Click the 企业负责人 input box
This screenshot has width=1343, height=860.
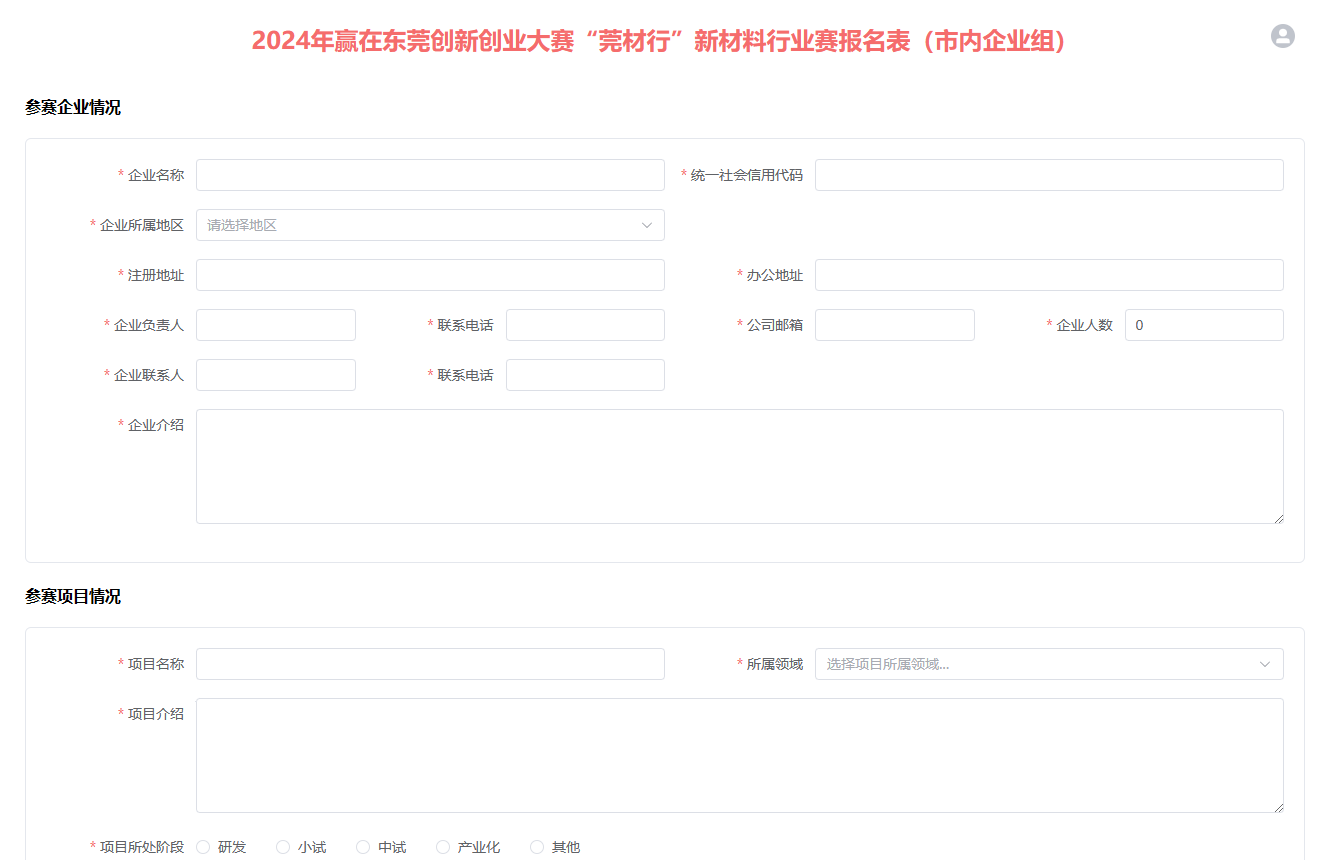point(276,325)
